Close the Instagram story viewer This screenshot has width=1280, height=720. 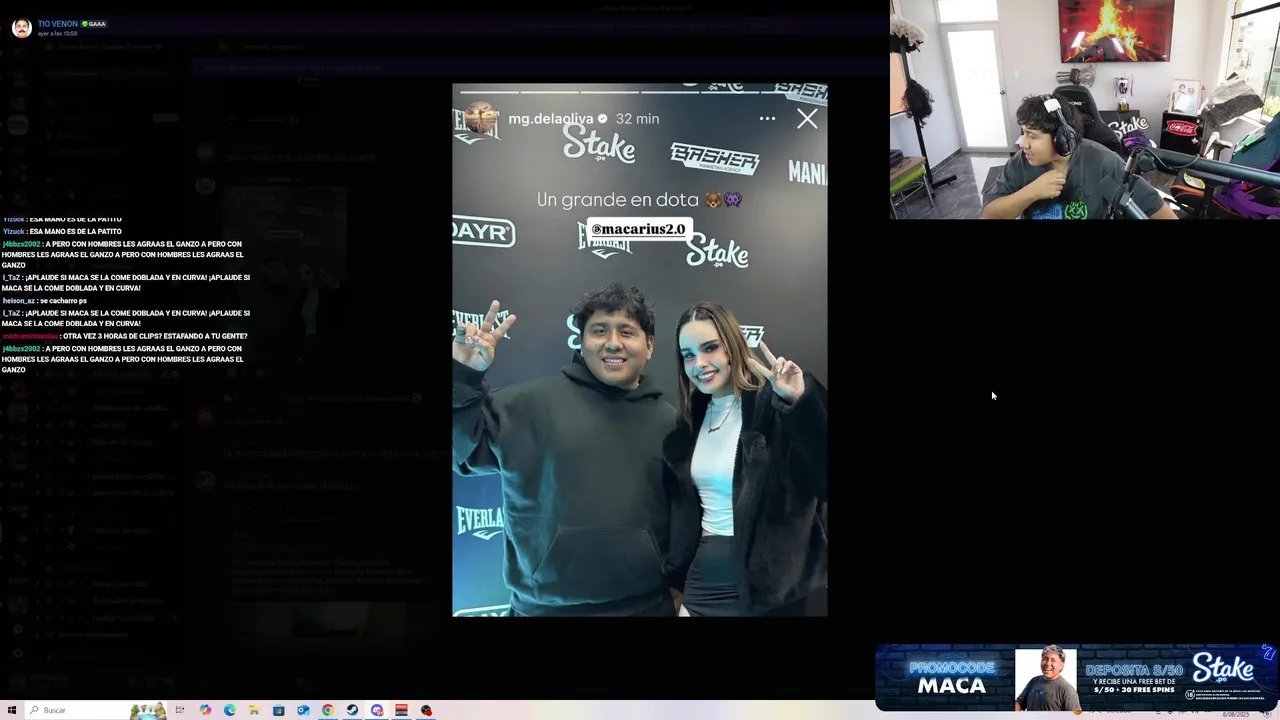click(x=807, y=119)
